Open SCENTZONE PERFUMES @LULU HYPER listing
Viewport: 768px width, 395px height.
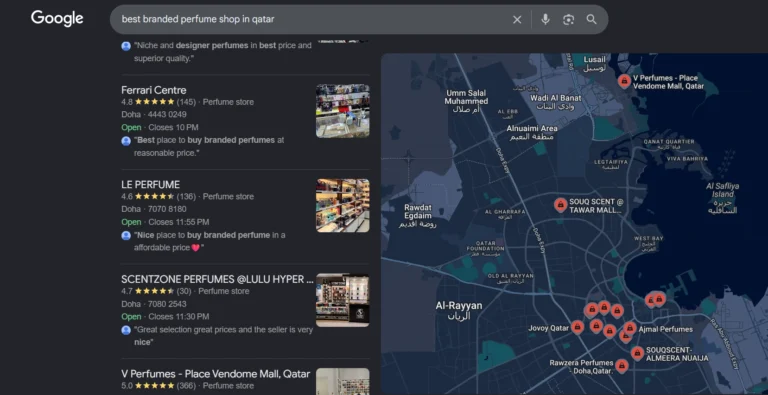click(x=217, y=279)
